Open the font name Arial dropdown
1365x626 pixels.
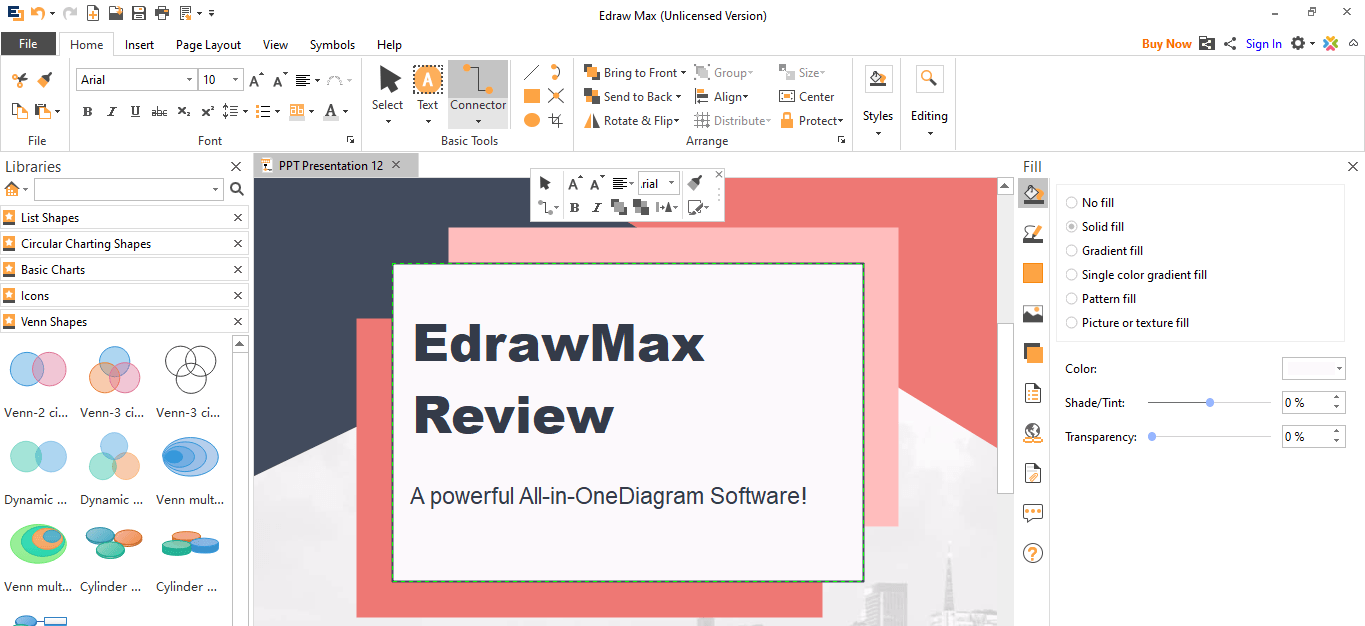pyautogui.click(x=189, y=80)
